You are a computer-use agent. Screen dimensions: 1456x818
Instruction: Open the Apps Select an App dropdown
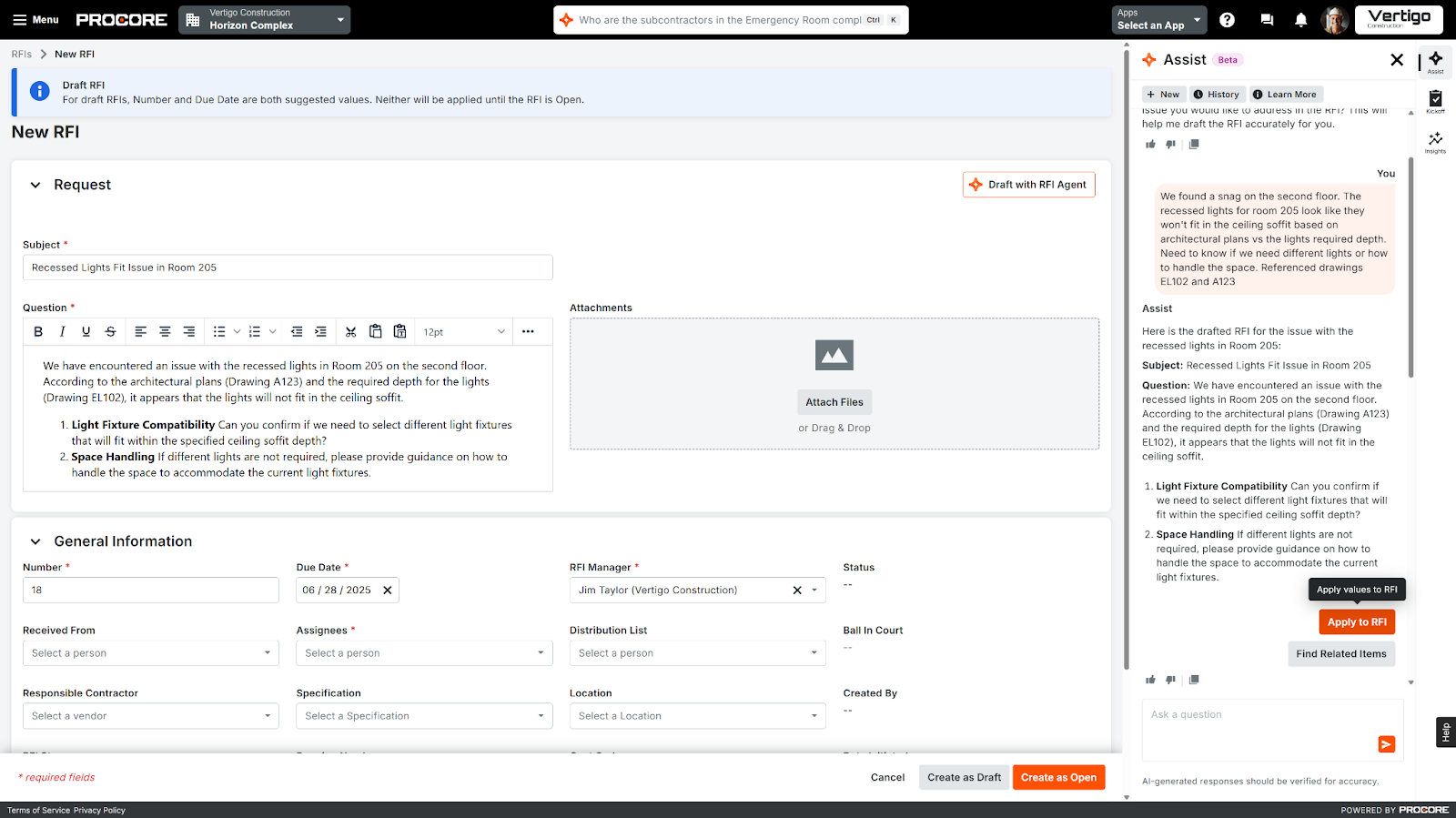[1159, 20]
